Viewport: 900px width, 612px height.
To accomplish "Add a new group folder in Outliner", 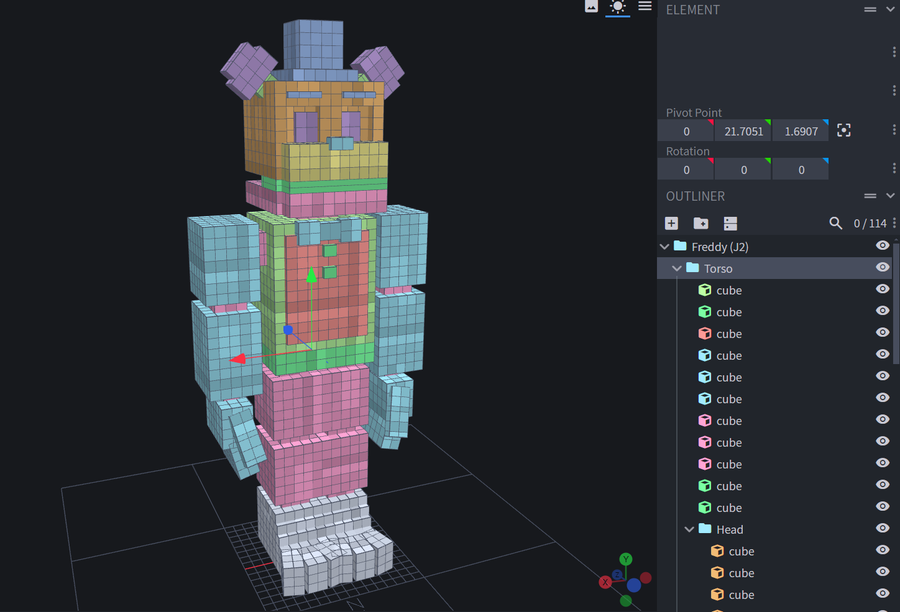I will click(701, 223).
